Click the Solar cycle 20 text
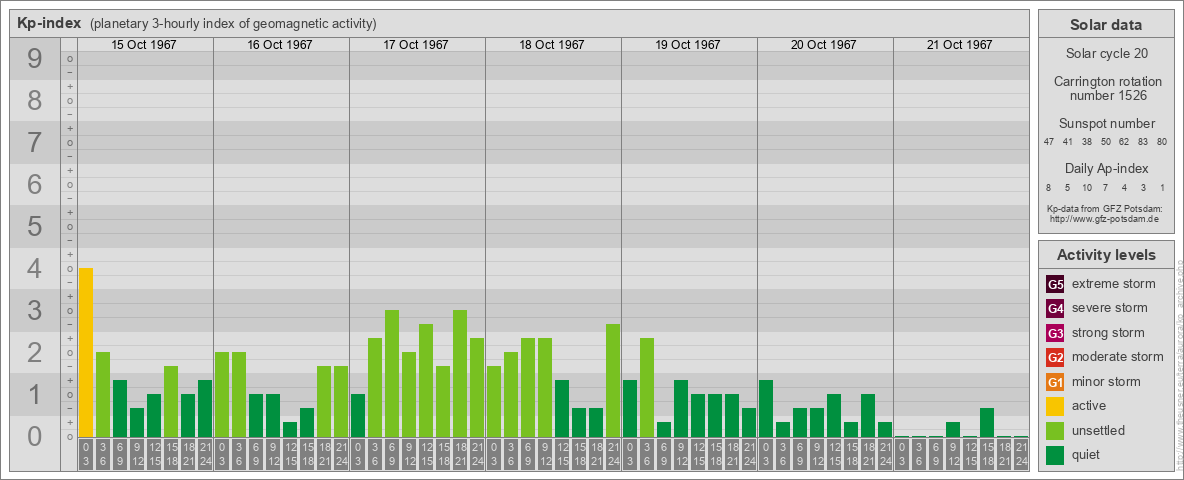The image size is (1184, 480). pyautogui.click(x=1106, y=54)
